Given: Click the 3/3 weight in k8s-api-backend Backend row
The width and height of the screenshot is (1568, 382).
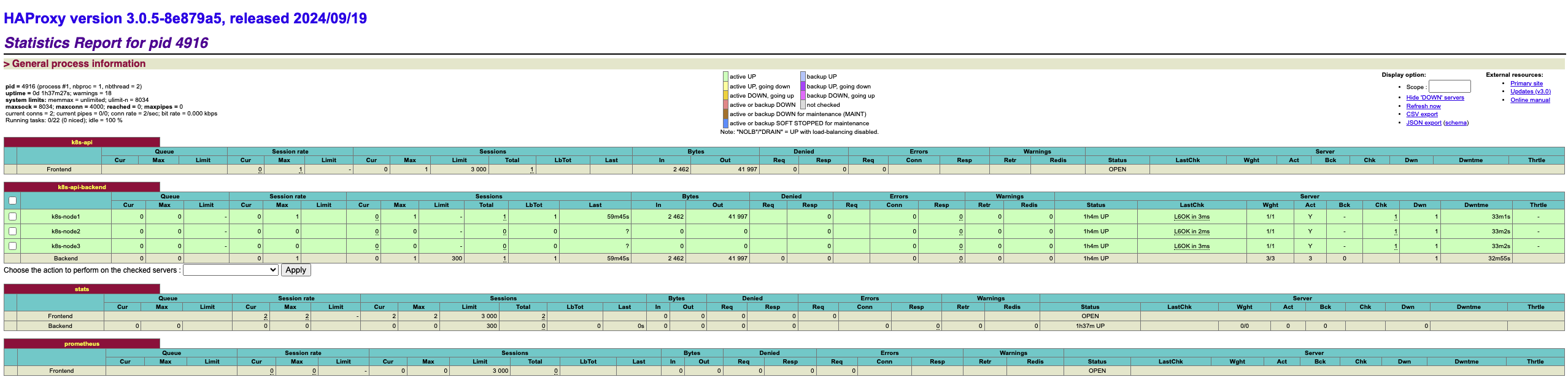Looking at the screenshot, I should tap(1270, 259).
